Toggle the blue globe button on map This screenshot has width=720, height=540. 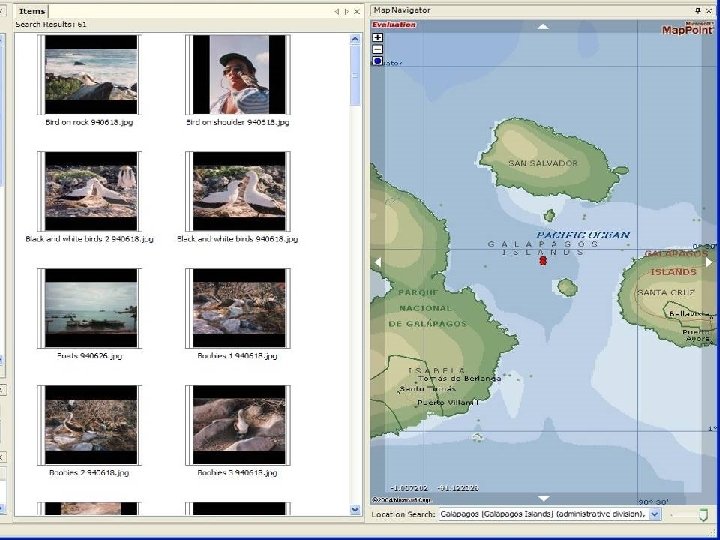[x=377, y=61]
